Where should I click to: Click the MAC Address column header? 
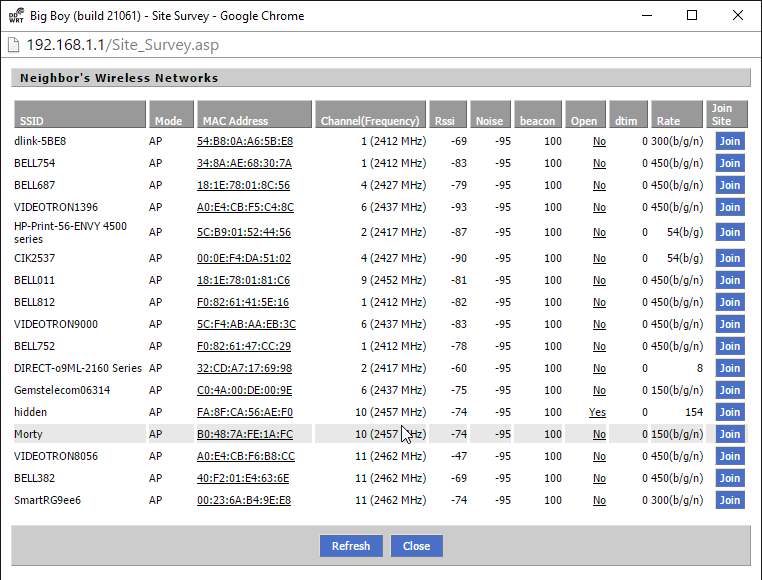254,114
